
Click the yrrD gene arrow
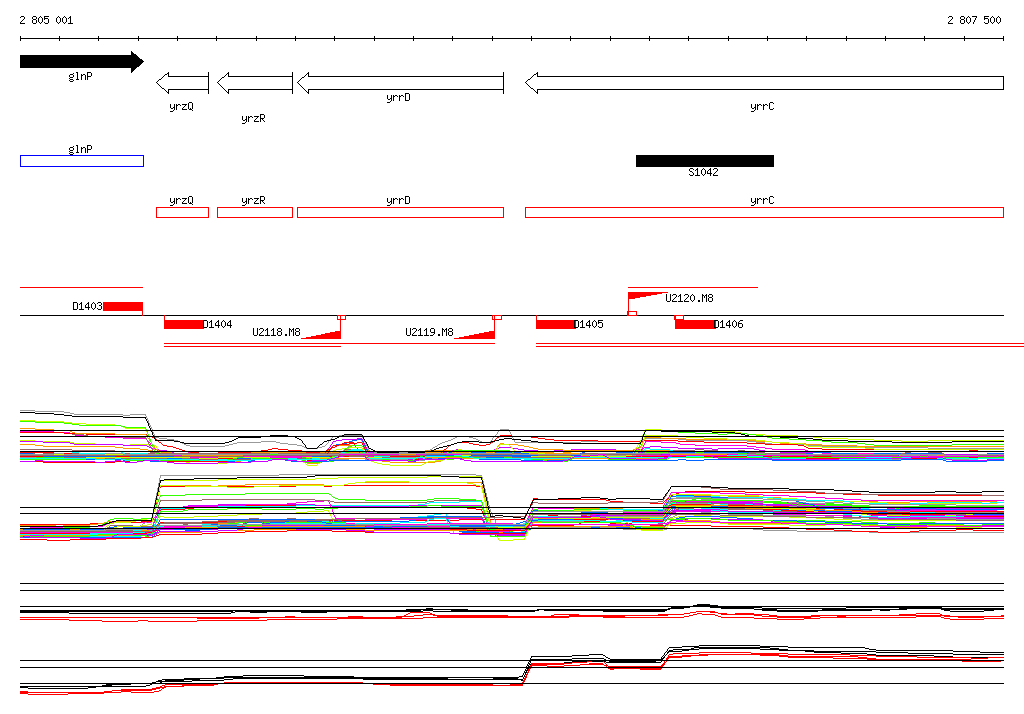click(x=400, y=83)
